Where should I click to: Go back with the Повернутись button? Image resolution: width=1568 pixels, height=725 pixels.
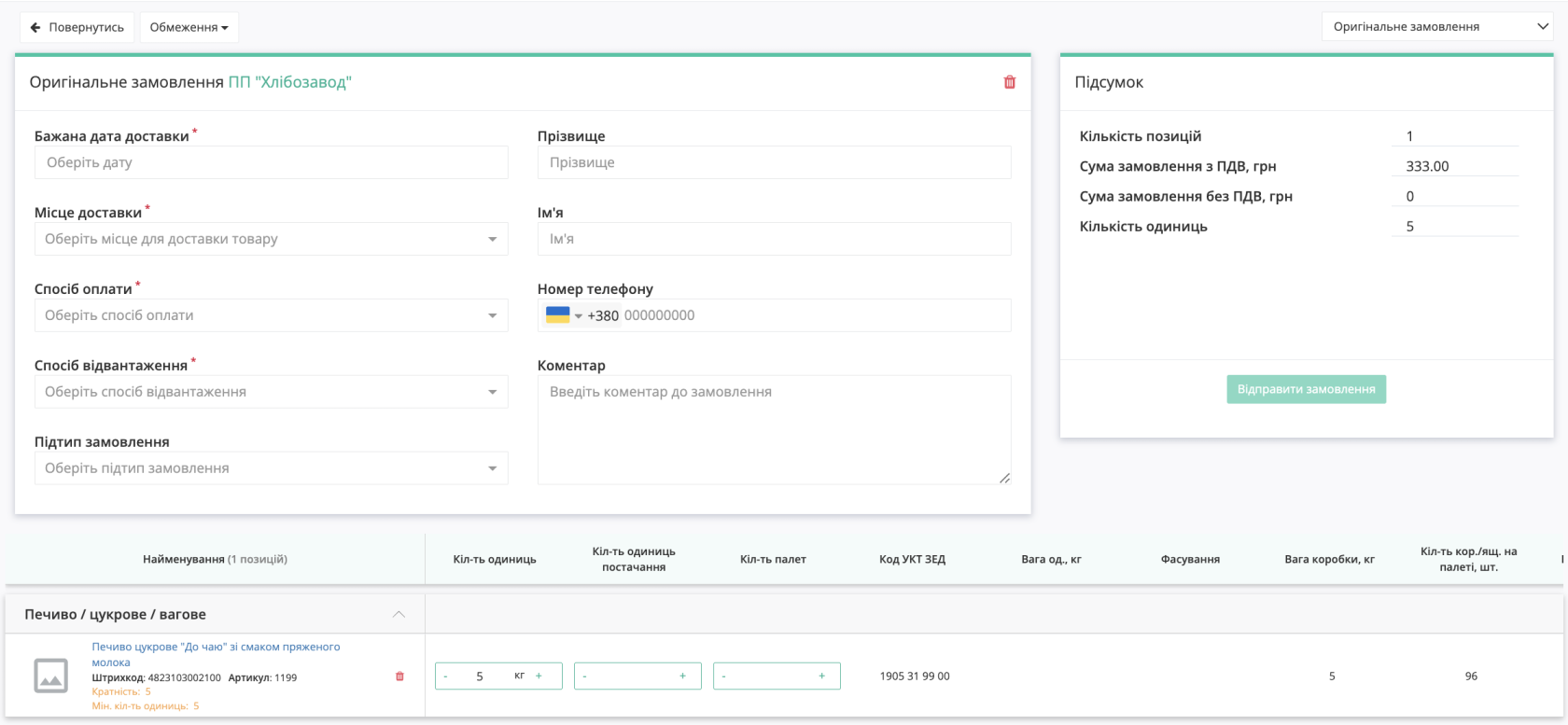[x=77, y=27]
